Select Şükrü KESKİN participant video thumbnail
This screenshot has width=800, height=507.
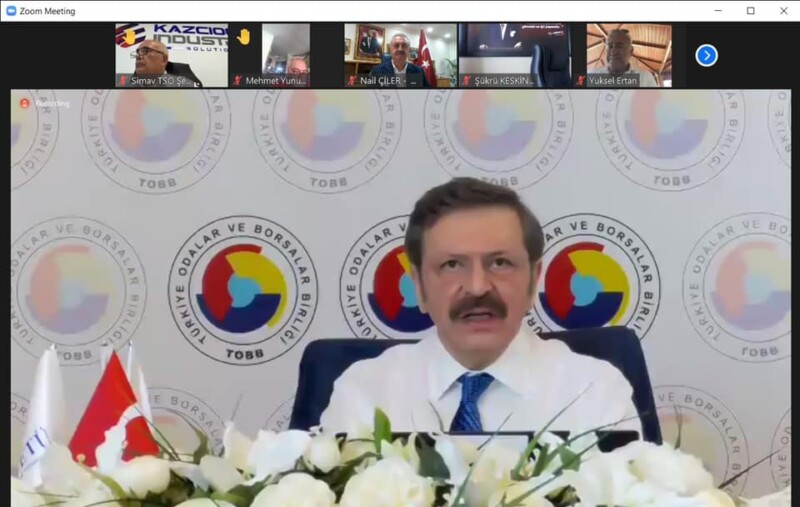(515, 55)
